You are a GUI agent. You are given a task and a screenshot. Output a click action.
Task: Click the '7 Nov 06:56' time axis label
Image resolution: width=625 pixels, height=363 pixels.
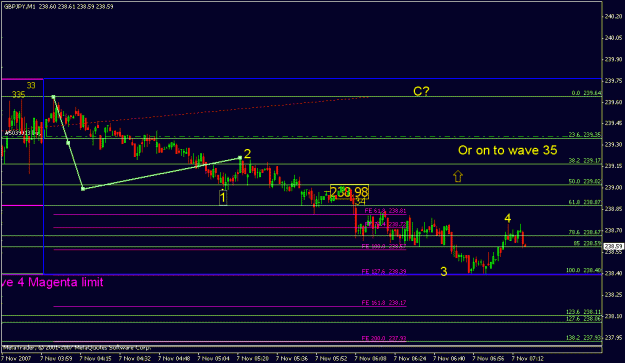488,358
